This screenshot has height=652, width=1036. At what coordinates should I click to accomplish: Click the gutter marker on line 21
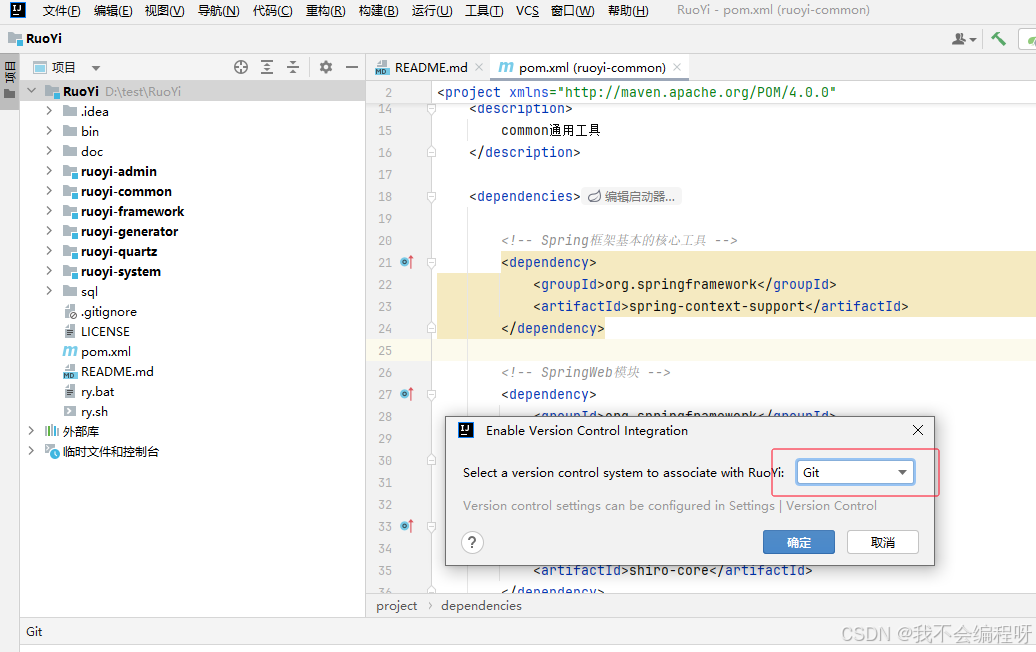click(407, 262)
